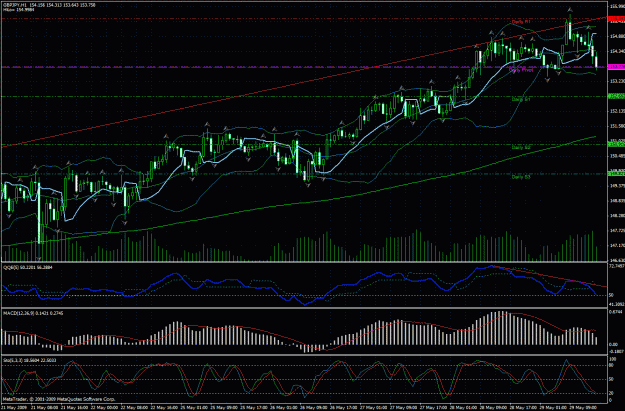Click the 26 May 09:00 time label
Screen dimensions: 625x411
[314, 408]
